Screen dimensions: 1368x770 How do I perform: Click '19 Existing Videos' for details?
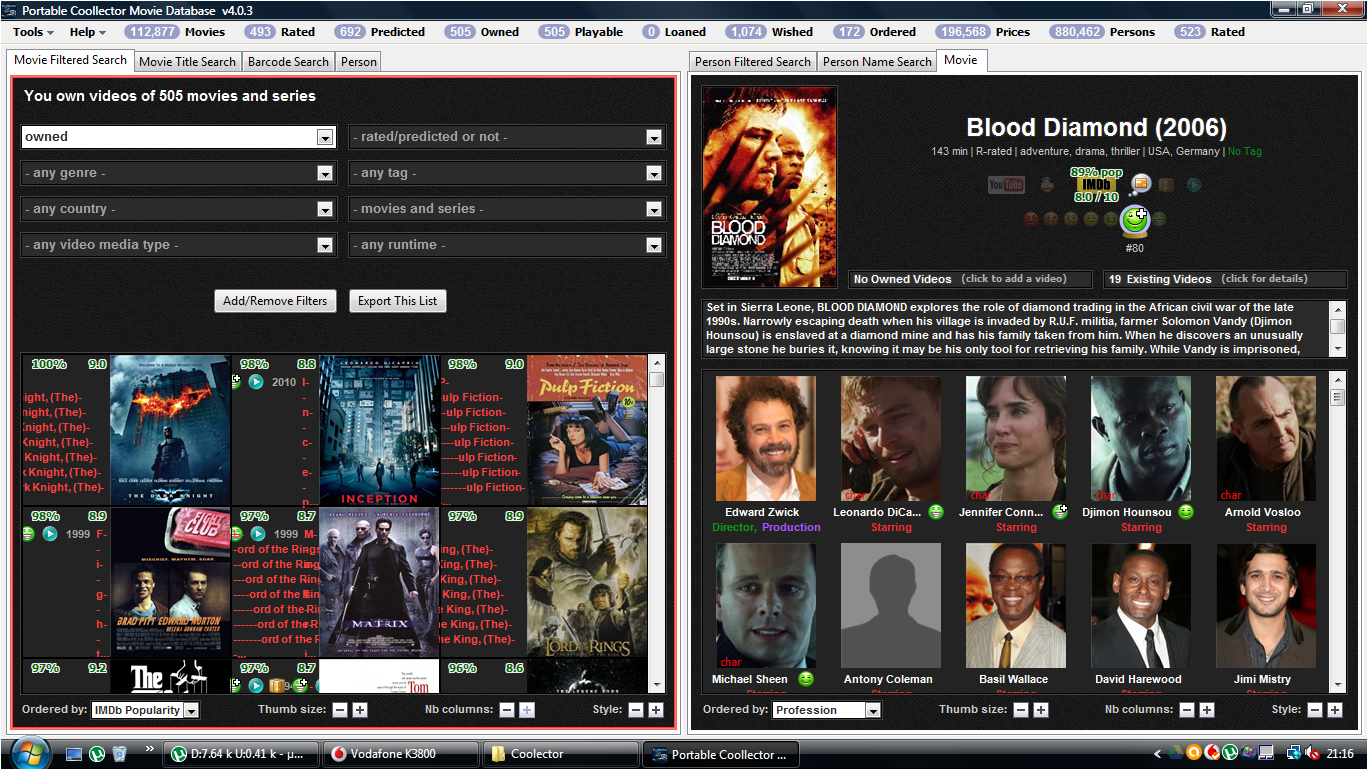click(x=1223, y=279)
